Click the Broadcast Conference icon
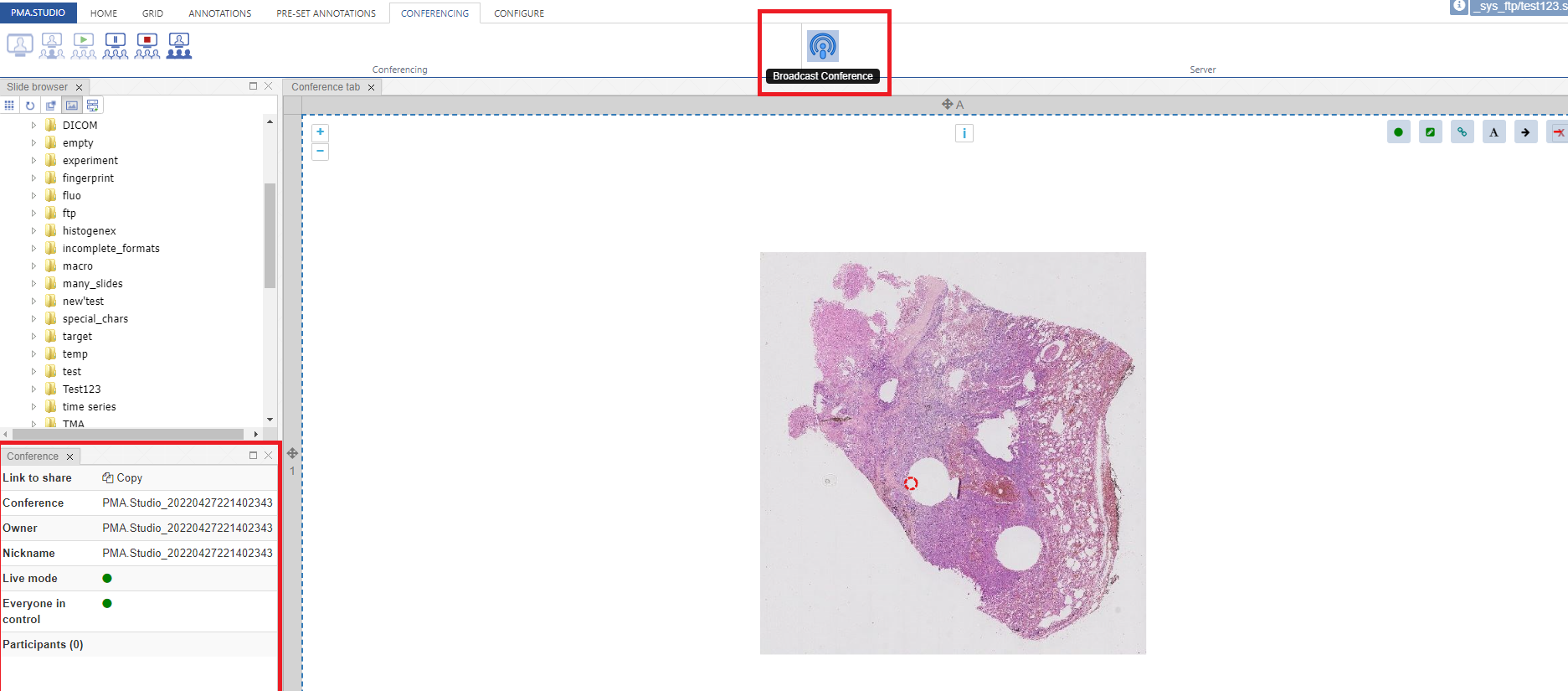Image resolution: width=1568 pixels, height=691 pixels. pyautogui.click(x=822, y=47)
